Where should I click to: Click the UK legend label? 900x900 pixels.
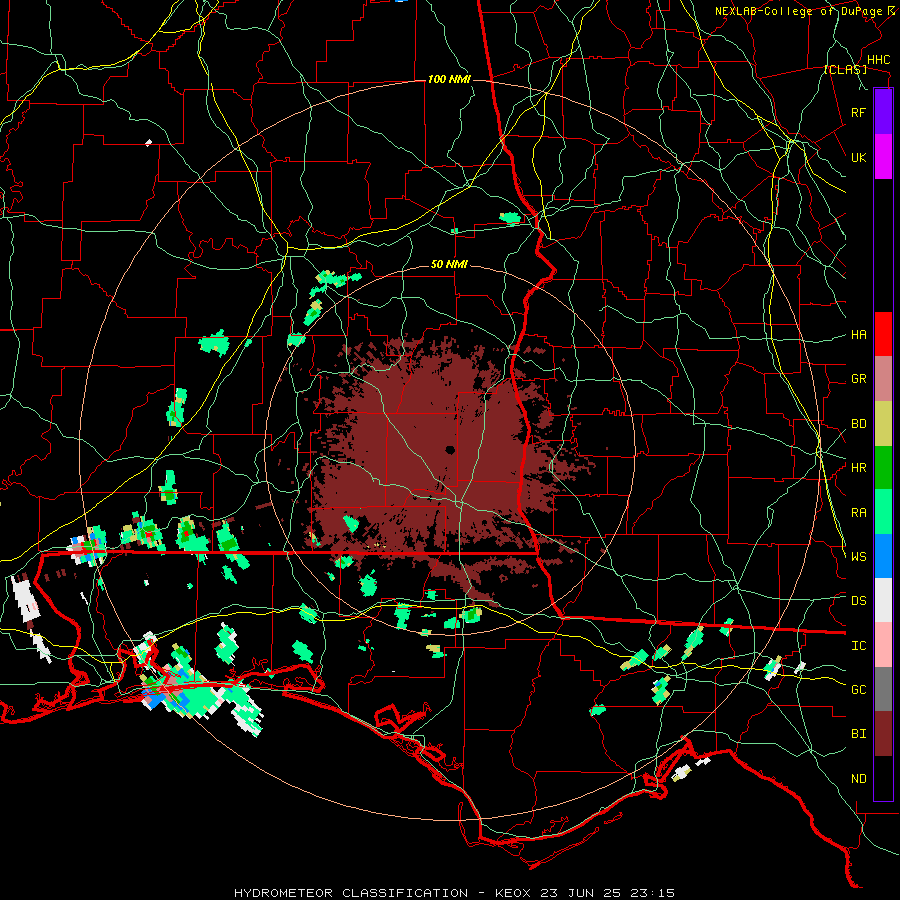pyautogui.click(x=858, y=157)
